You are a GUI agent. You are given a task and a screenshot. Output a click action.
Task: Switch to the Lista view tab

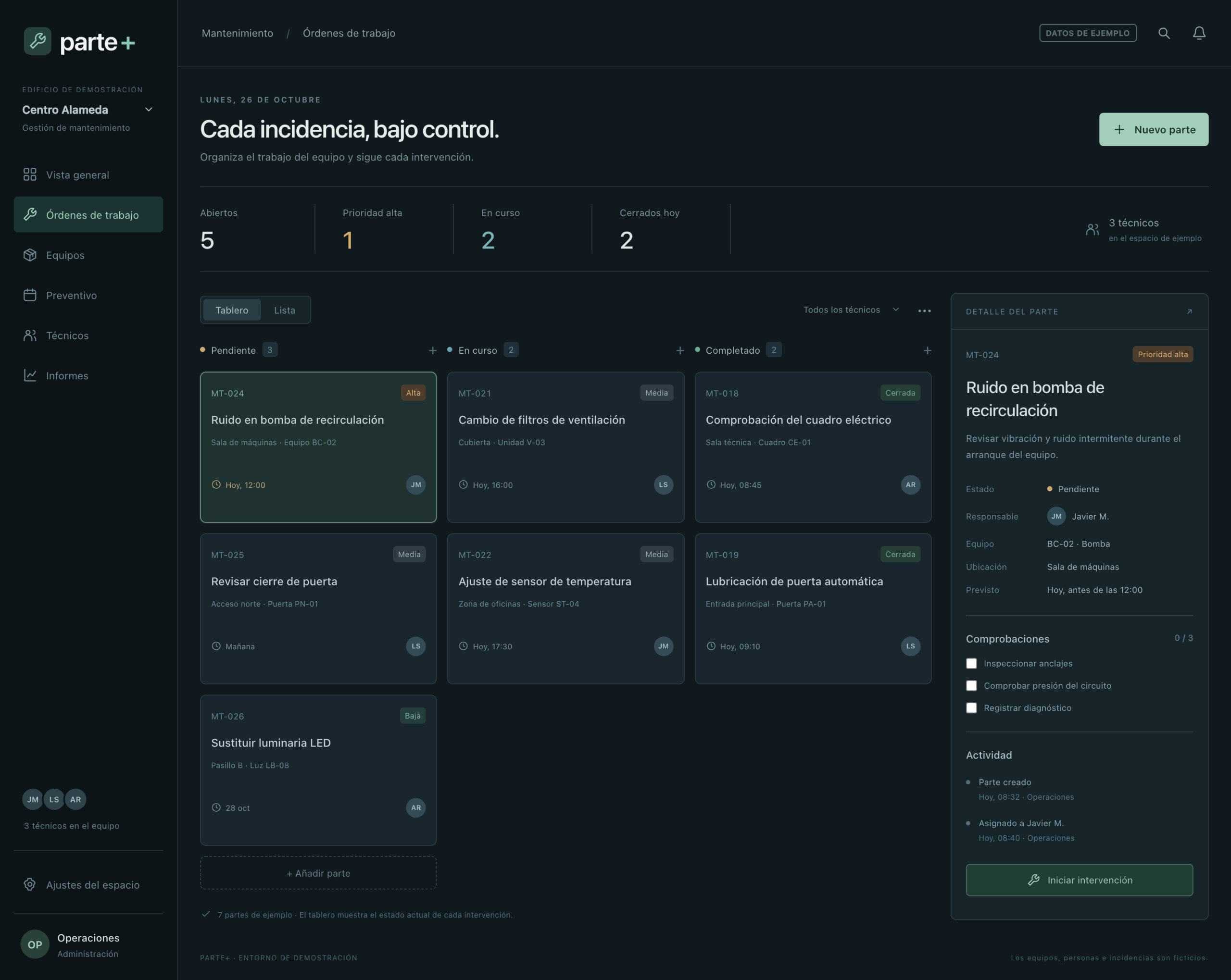[284, 310]
